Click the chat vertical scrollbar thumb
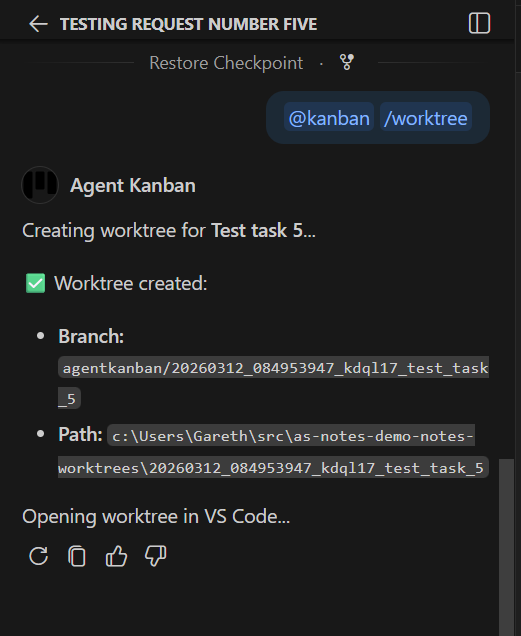The image size is (521, 636). [x=506, y=547]
